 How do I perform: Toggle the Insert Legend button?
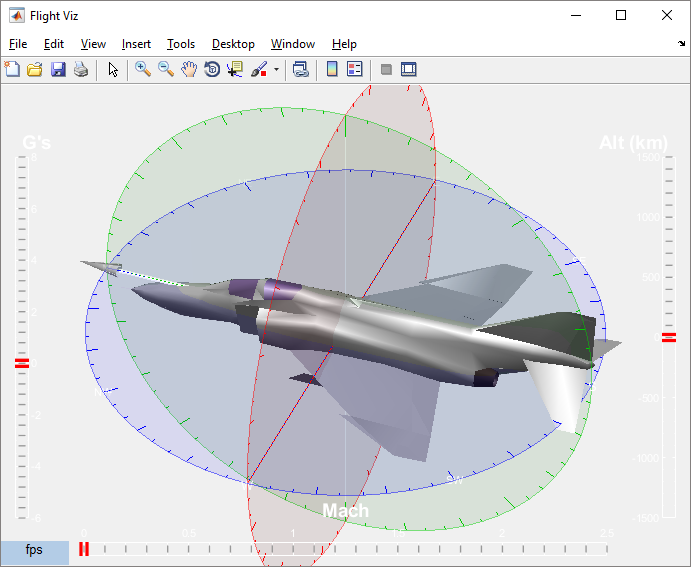(x=355, y=69)
